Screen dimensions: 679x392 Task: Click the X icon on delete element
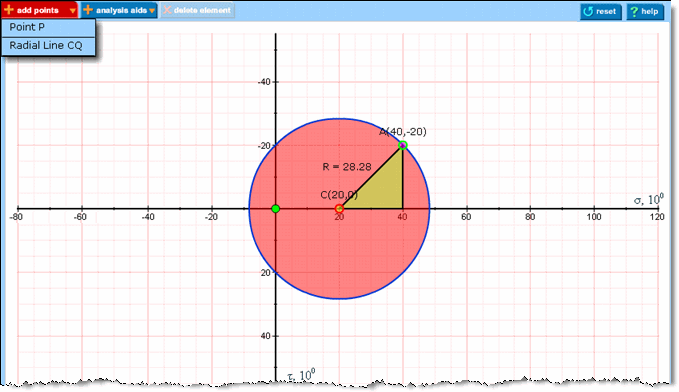tap(167, 10)
